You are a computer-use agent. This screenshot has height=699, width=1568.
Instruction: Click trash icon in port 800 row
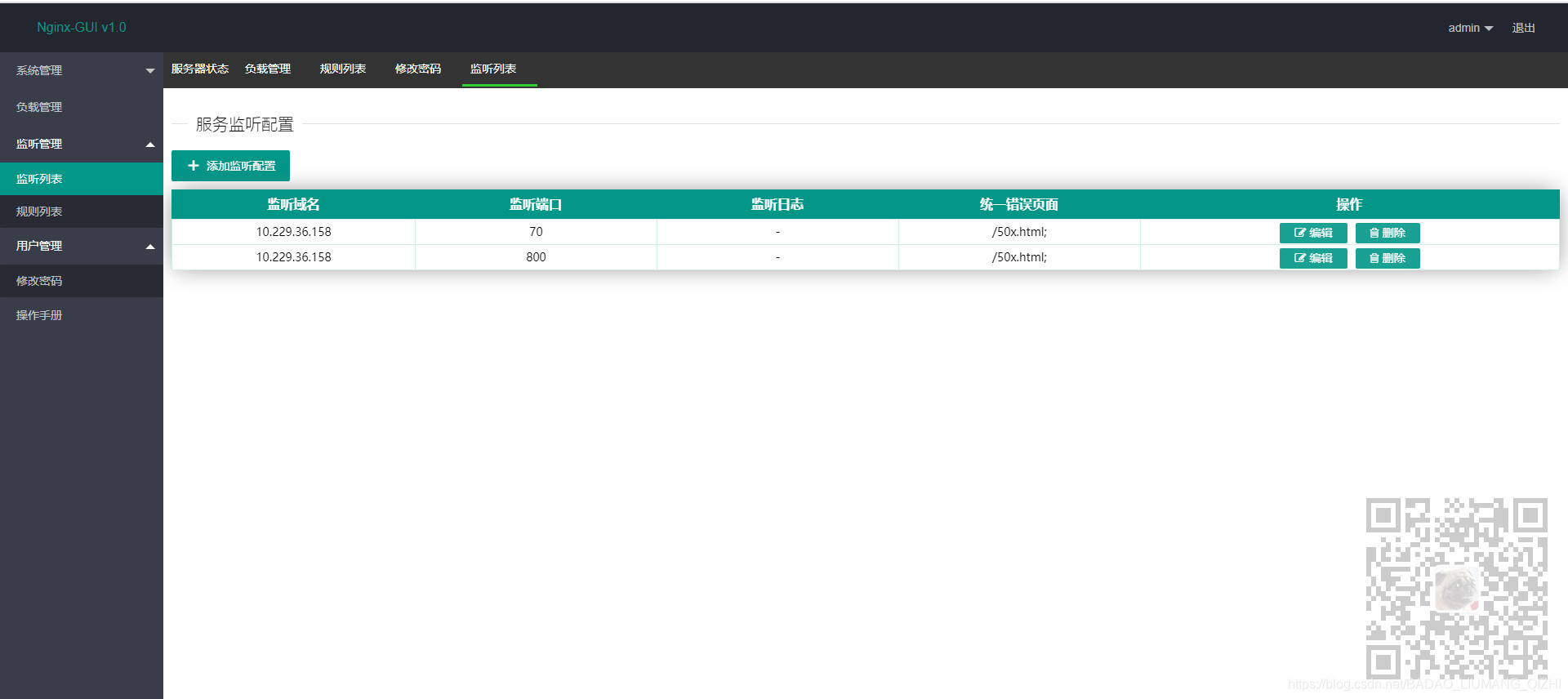[x=1374, y=258]
